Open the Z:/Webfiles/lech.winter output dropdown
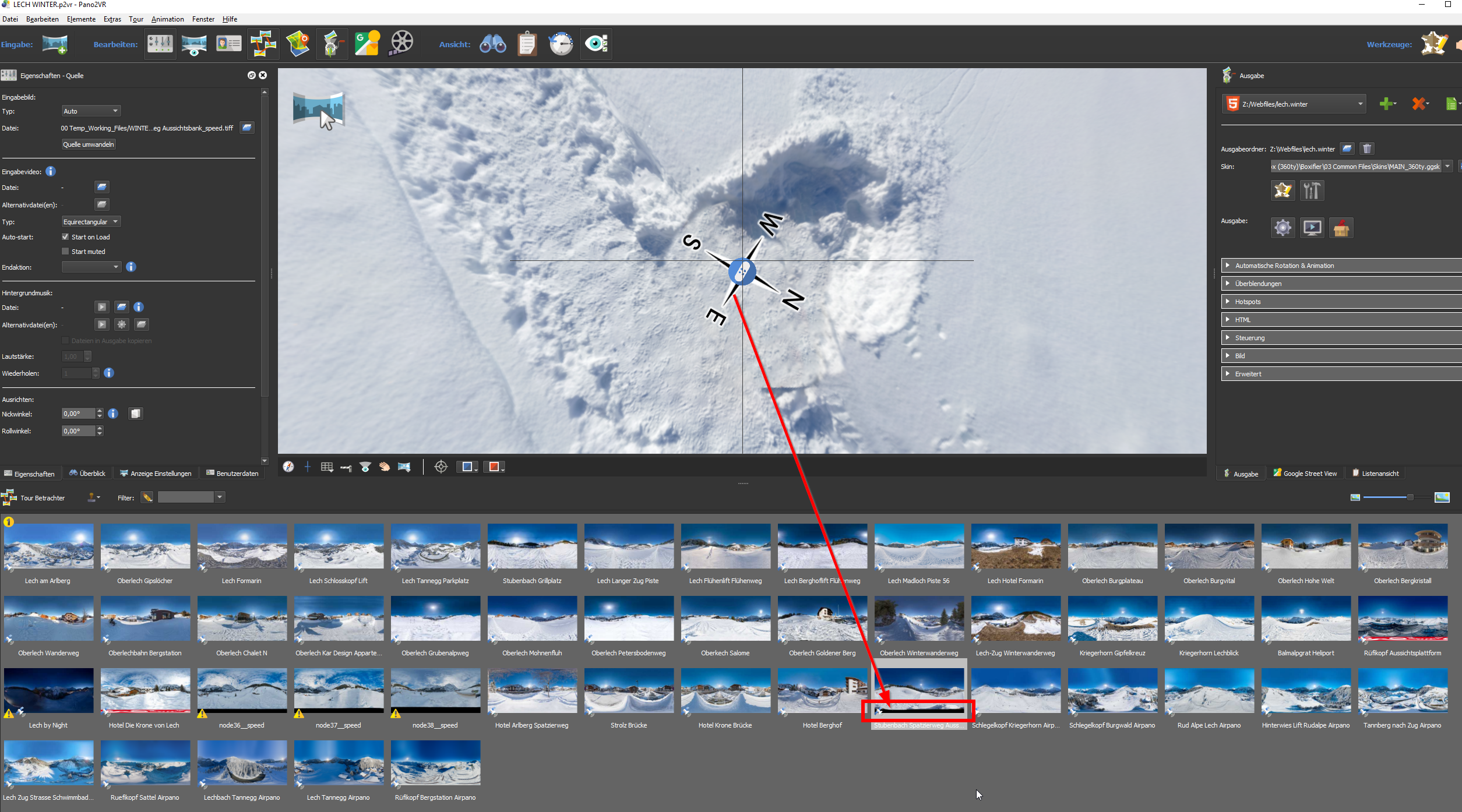 tap(1294, 104)
